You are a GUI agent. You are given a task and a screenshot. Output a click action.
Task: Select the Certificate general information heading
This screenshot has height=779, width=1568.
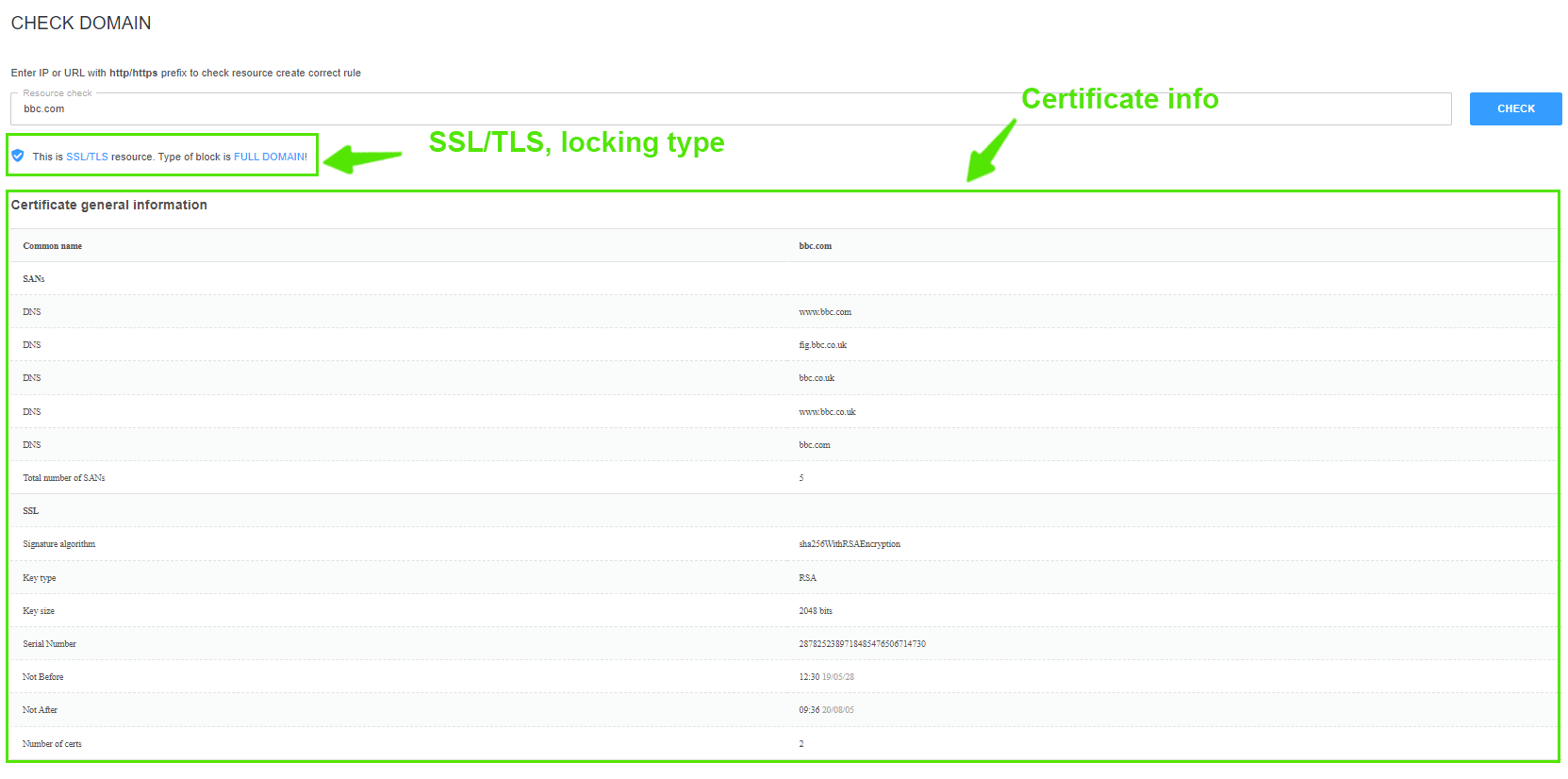point(109,205)
